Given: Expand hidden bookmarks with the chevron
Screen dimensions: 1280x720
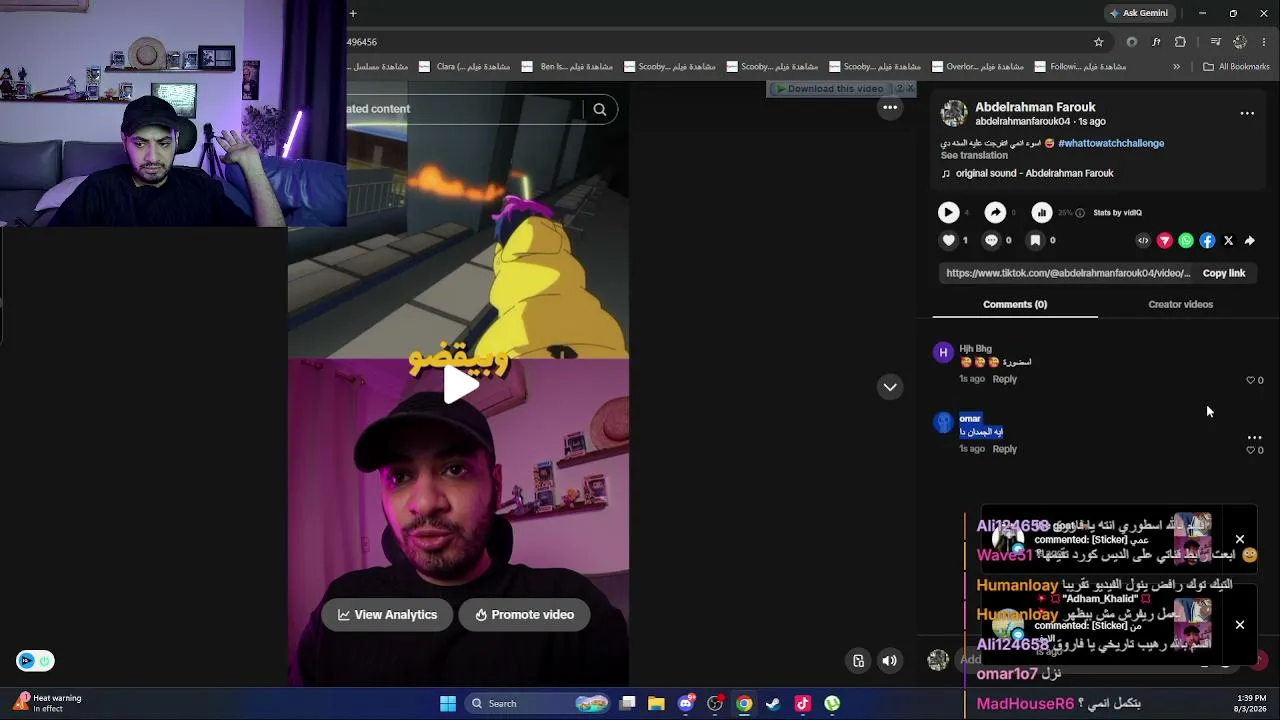Looking at the screenshot, I should point(1176,67).
